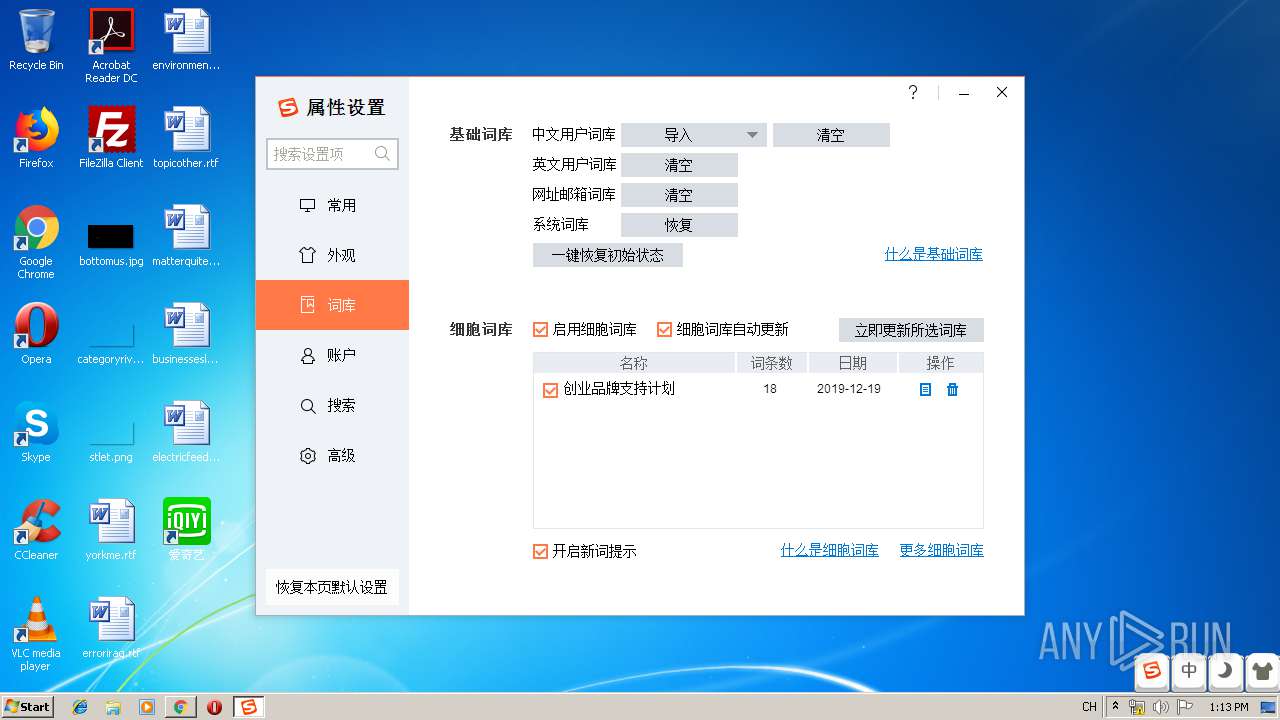Toggle 细胞词库自动更新 checkbox
This screenshot has width=1280, height=720.
pyautogui.click(x=664, y=330)
